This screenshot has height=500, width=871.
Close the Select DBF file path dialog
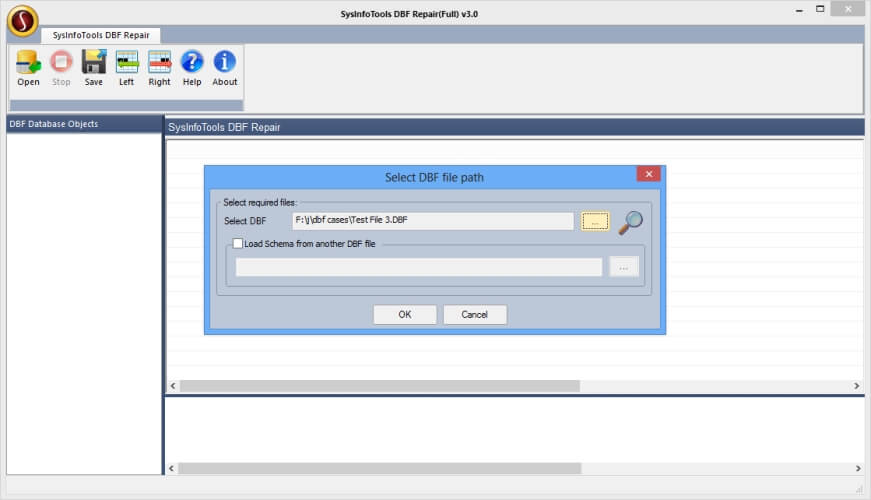[x=648, y=174]
